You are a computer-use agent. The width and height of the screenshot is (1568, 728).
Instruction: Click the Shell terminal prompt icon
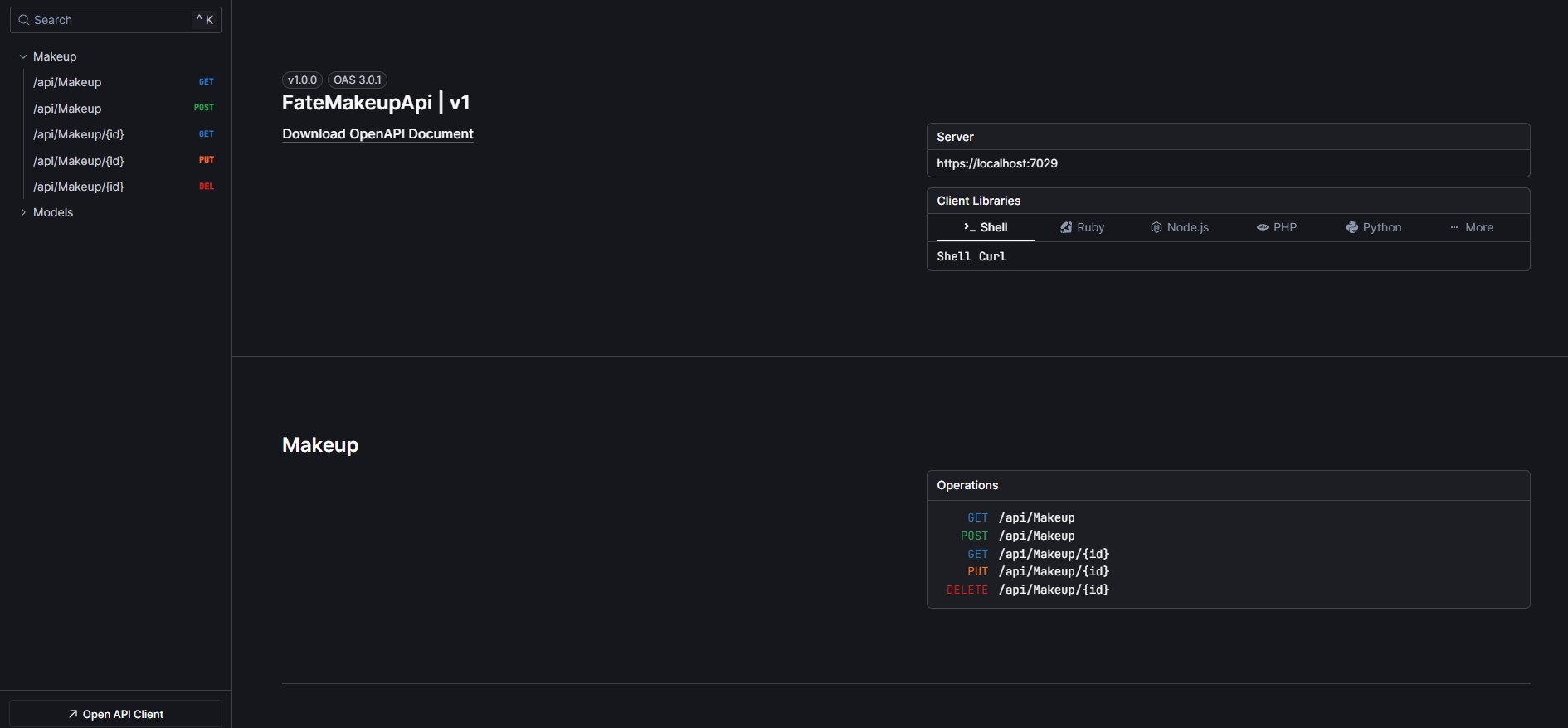click(969, 227)
